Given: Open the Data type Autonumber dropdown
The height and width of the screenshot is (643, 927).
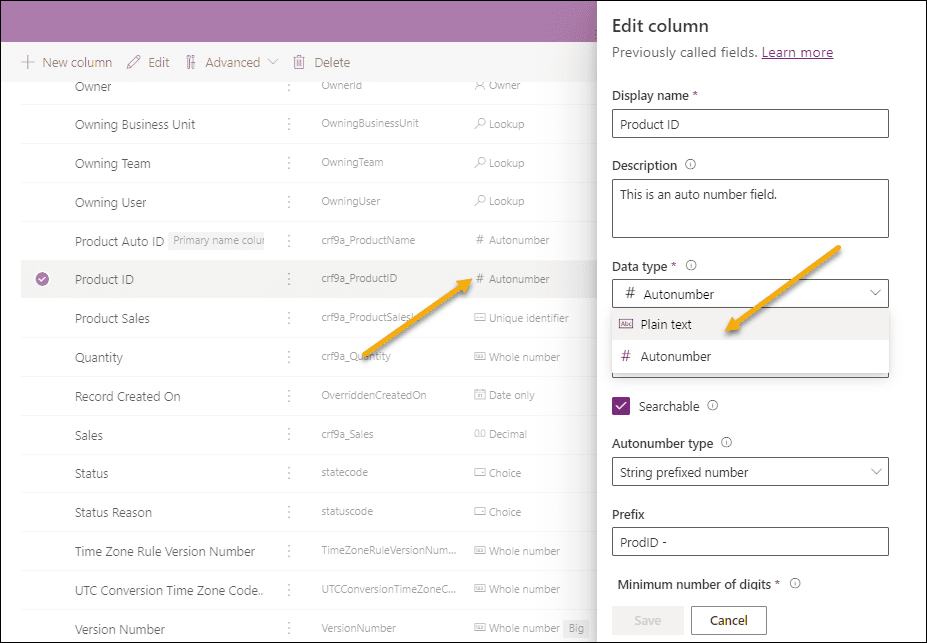Looking at the screenshot, I should click(x=750, y=294).
